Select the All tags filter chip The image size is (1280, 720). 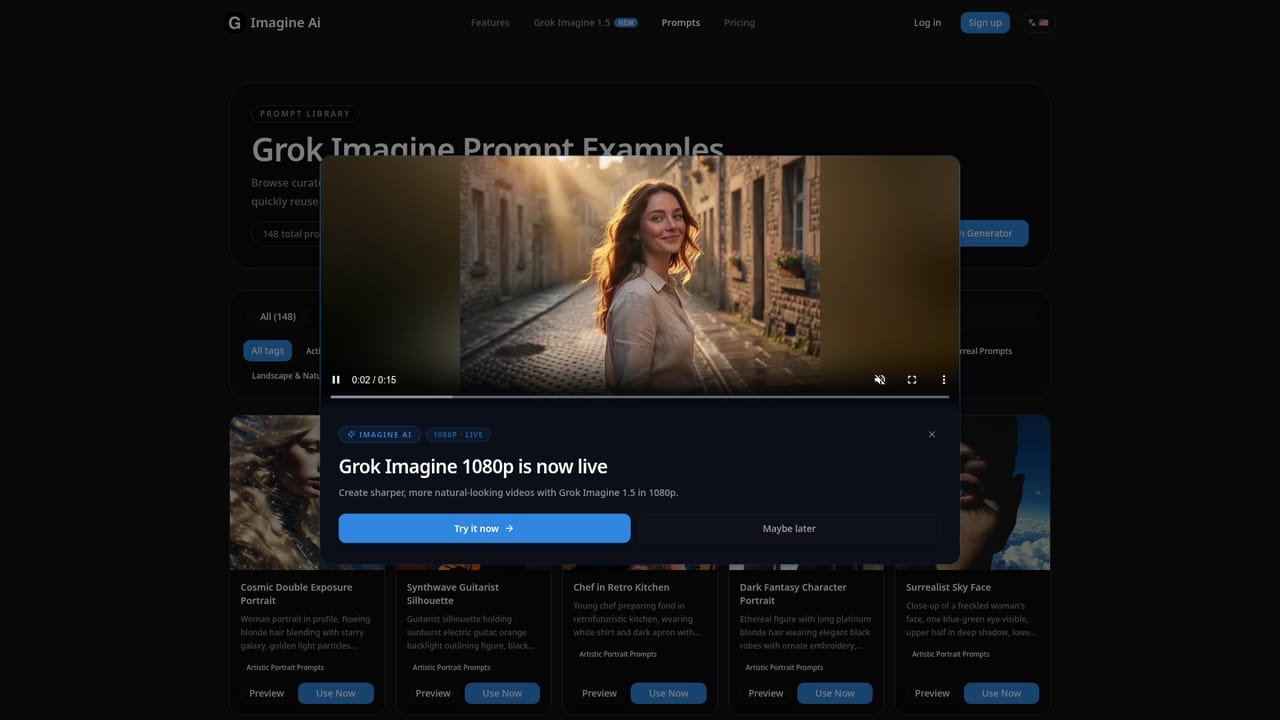coord(267,351)
